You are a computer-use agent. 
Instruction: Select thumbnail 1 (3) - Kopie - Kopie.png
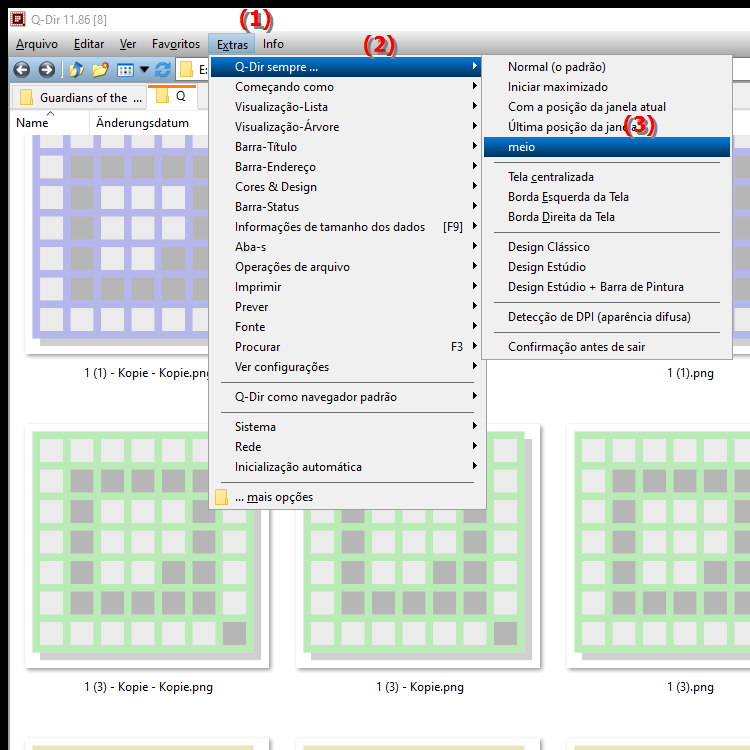[x=147, y=546]
